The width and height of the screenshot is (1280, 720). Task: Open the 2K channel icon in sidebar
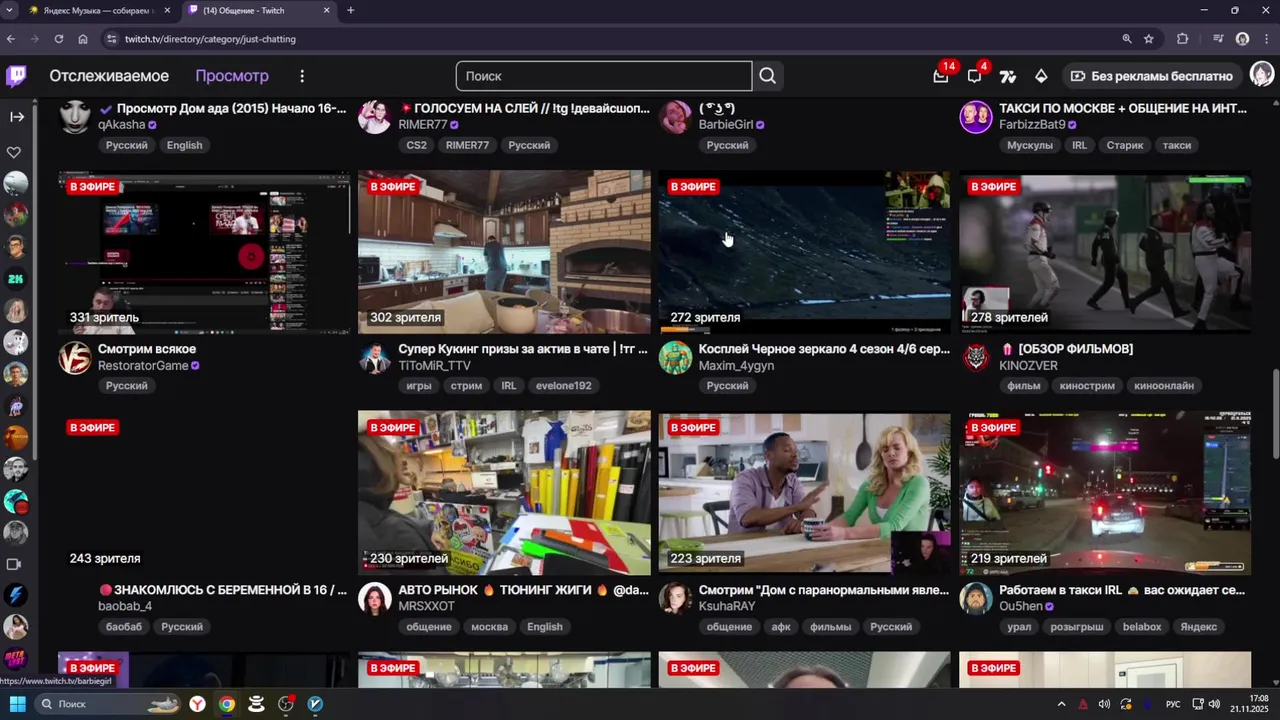16,279
